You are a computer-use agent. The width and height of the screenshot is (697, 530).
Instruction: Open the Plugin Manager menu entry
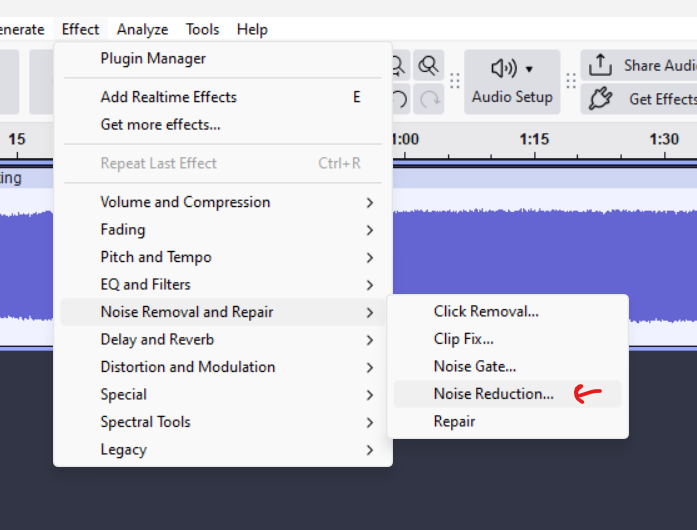point(153,58)
